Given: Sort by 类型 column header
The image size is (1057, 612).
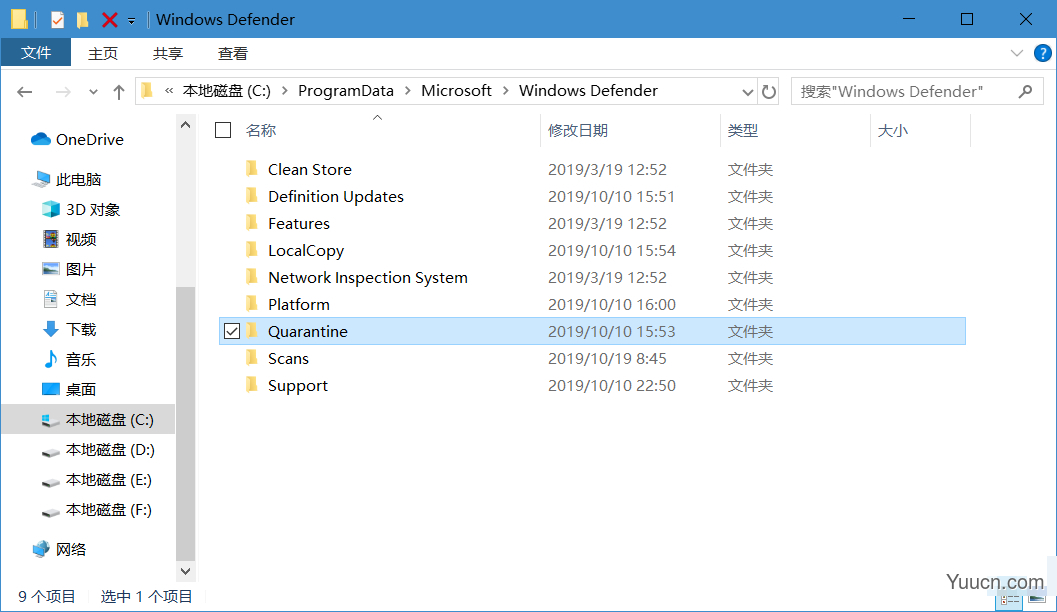Looking at the screenshot, I should [743, 131].
